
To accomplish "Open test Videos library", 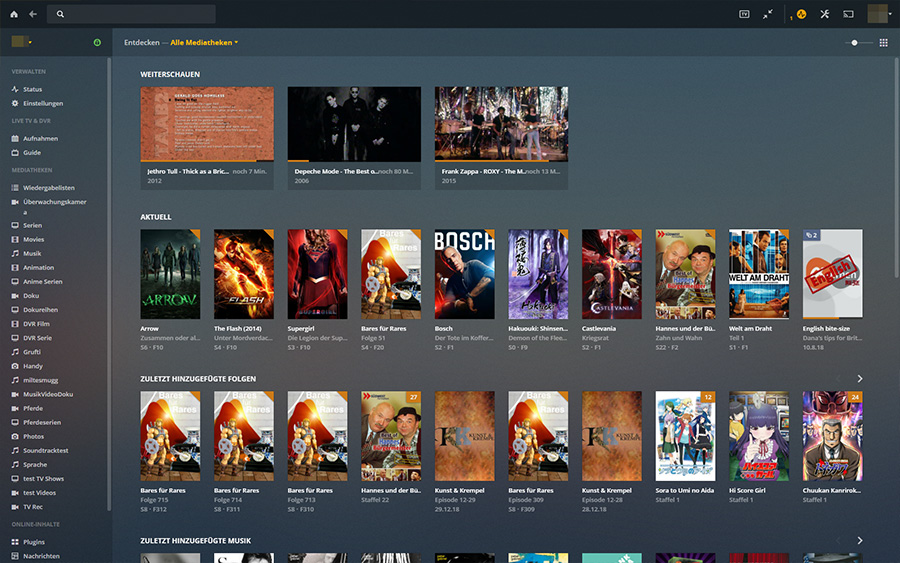I will (39, 492).
